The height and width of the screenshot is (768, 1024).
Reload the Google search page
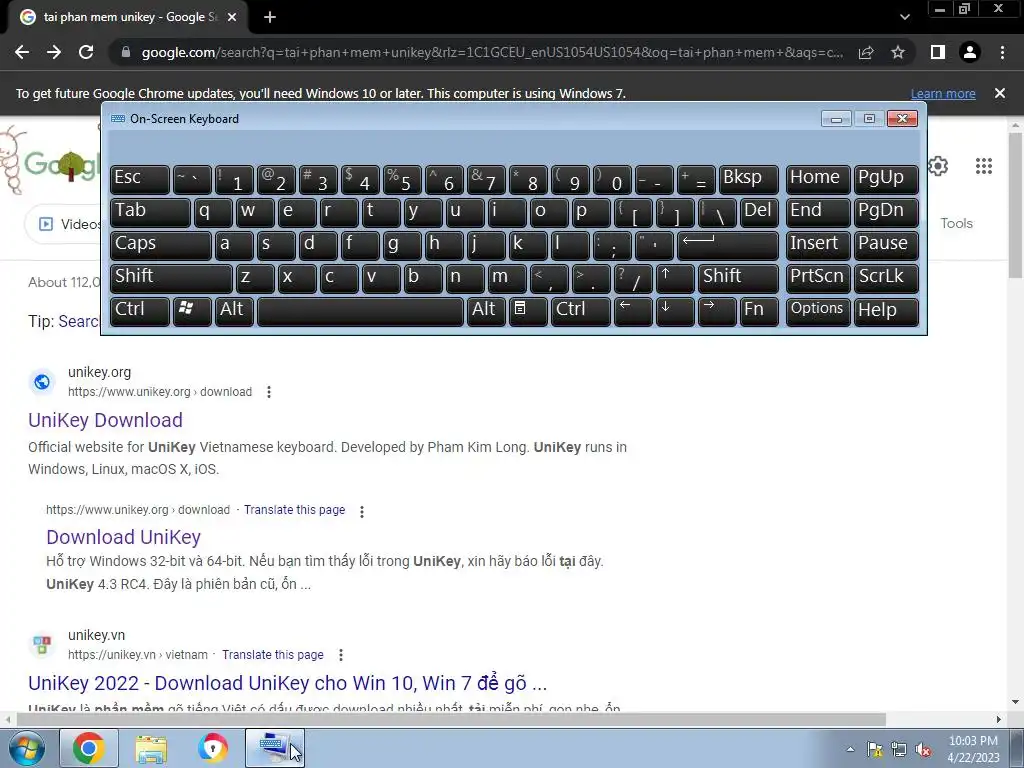[86, 52]
